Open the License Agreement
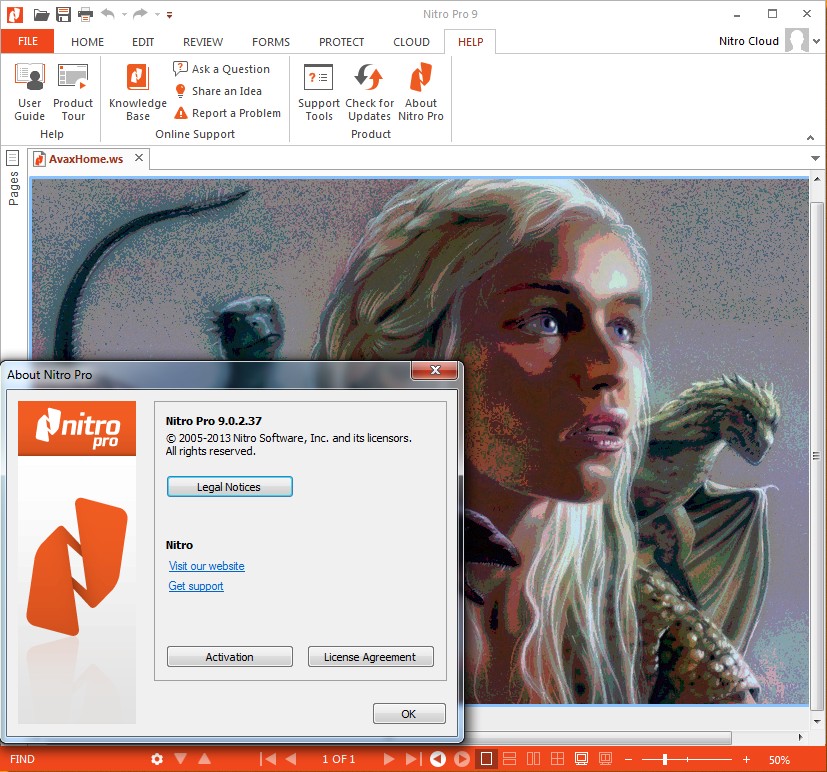The height and width of the screenshot is (772, 827). (x=370, y=657)
